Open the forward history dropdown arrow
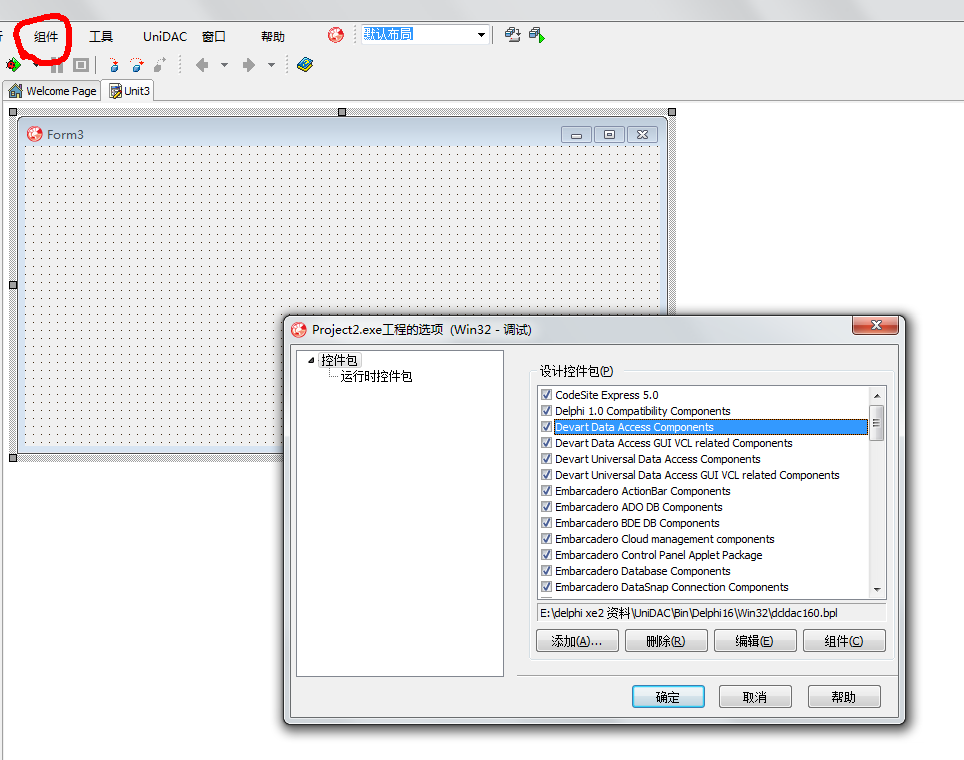Screen dimensions: 964x760 point(271,65)
